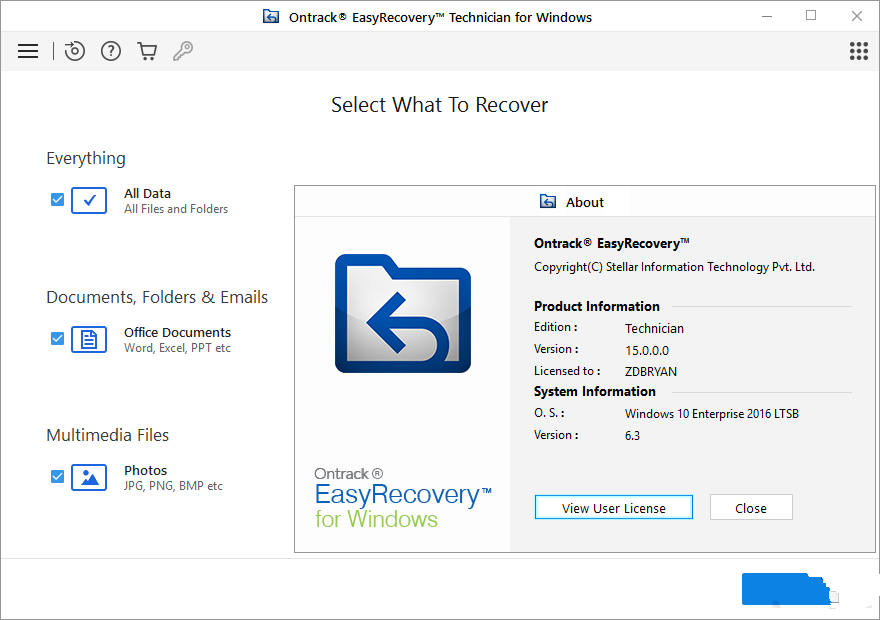Click the 'Word, Excel, PPT etc' description
880x620 pixels.
tap(177, 348)
